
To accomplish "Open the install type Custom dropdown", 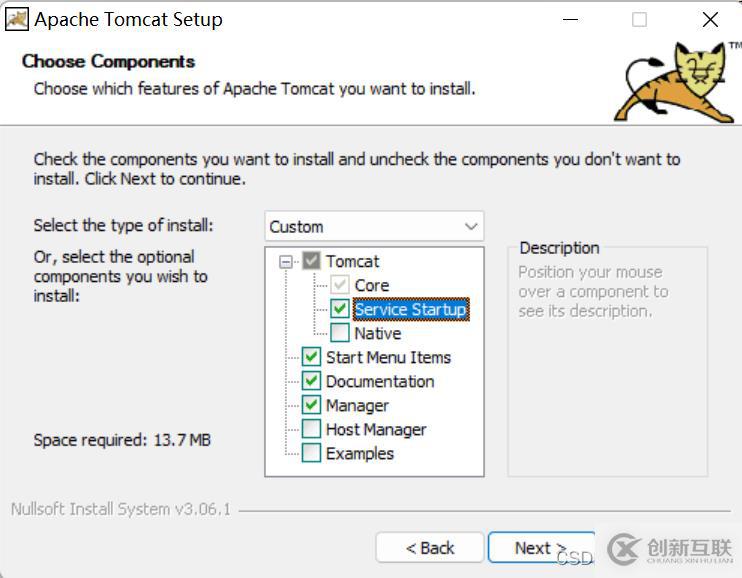I will click(x=374, y=226).
